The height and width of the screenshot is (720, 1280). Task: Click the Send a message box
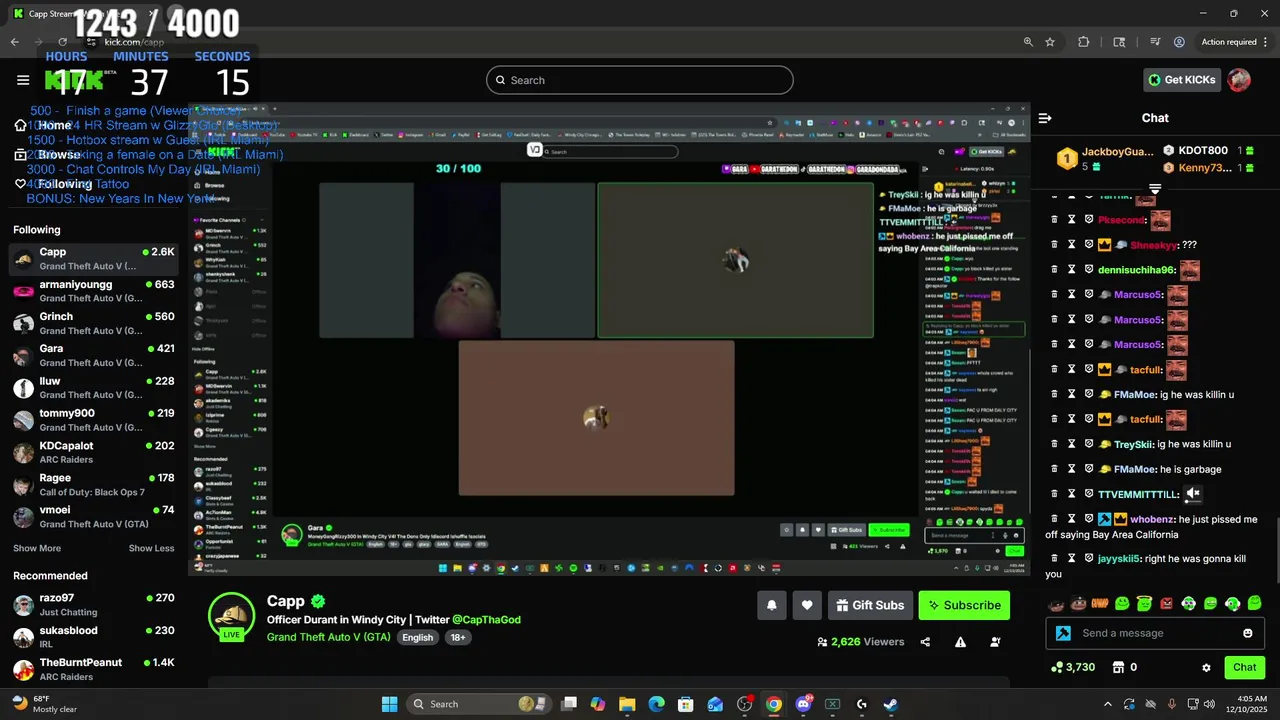pos(1154,633)
